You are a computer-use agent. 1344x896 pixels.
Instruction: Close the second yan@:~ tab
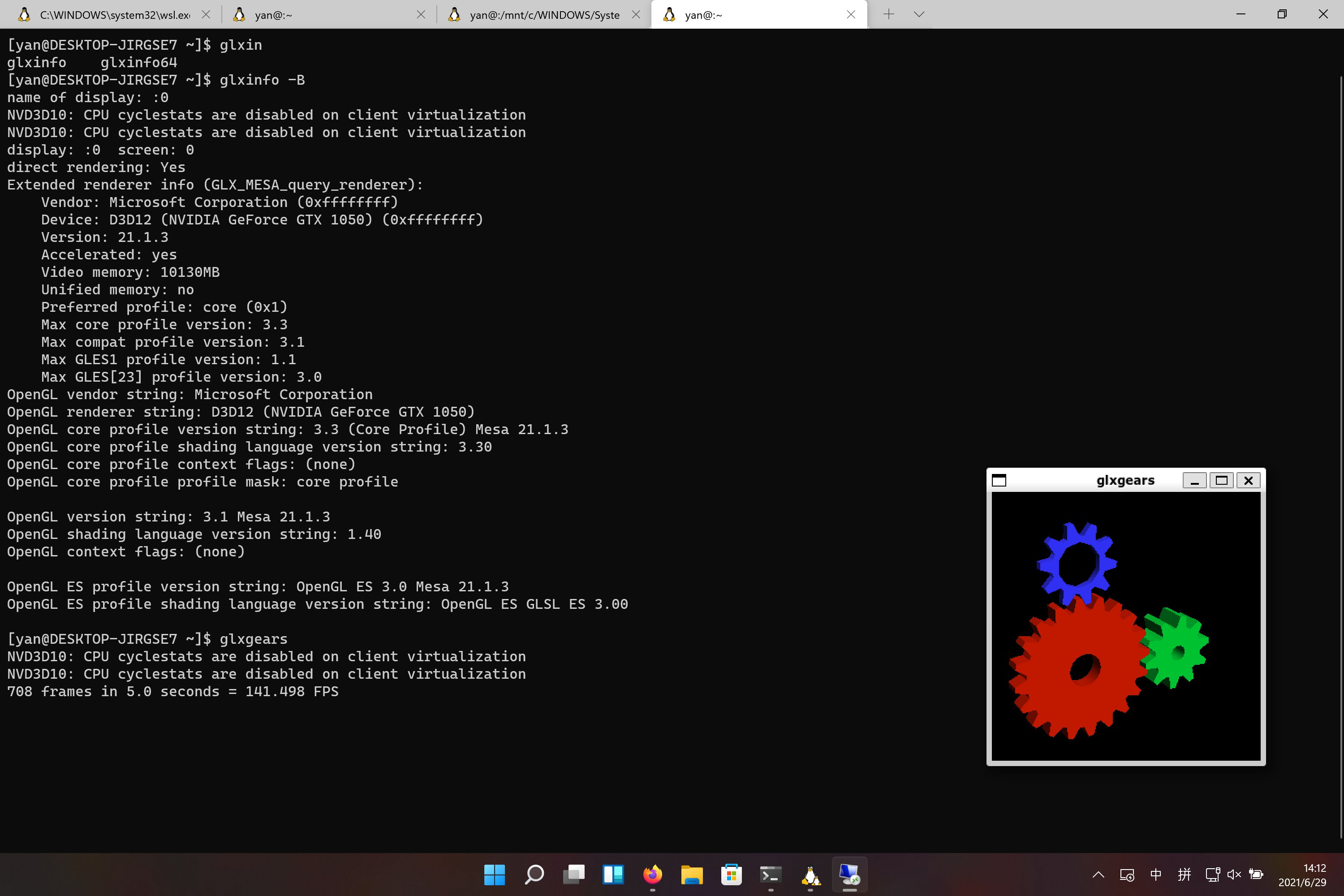pyautogui.click(x=421, y=14)
